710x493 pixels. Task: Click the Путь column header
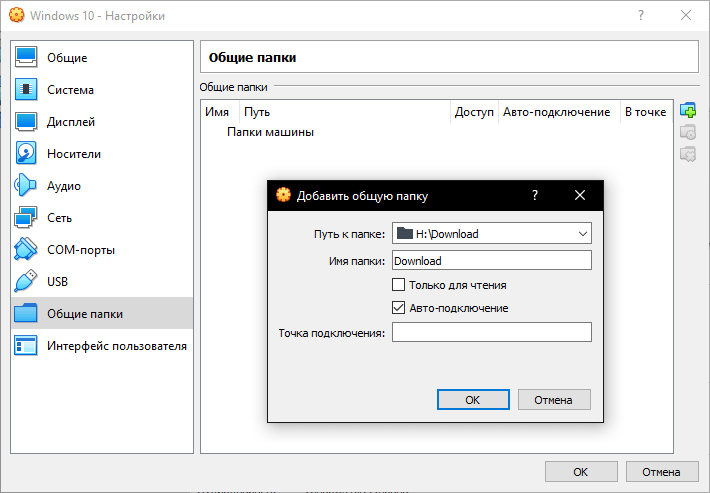(345, 112)
